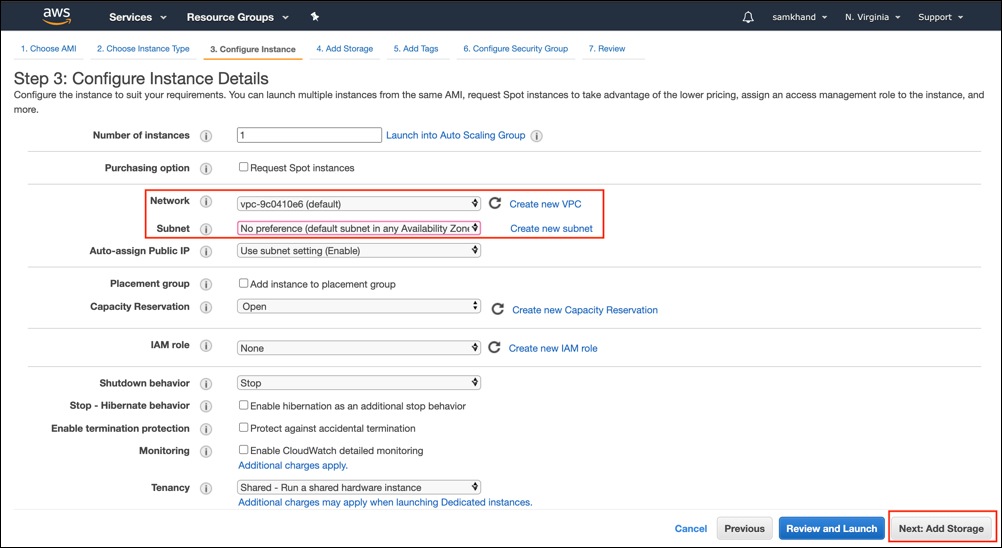Viewport: 1002px width, 548px height.
Task: Click the pin shortcut icon in navbar
Action: tap(315, 17)
